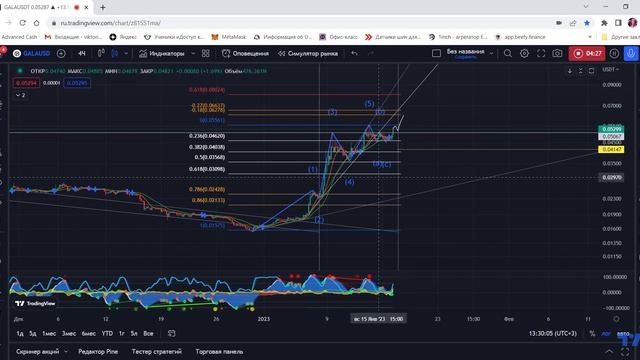640x360 pixels.
Task: Go to browser home page
Action: click(x=37, y=23)
